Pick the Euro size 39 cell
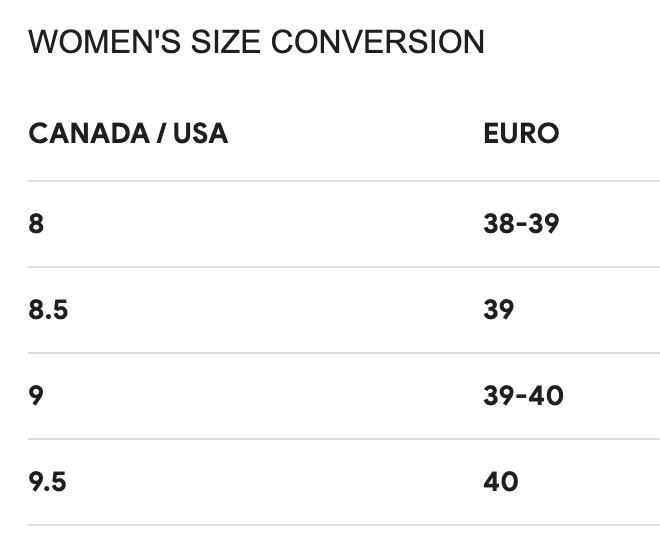 pyautogui.click(x=499, y=309)
